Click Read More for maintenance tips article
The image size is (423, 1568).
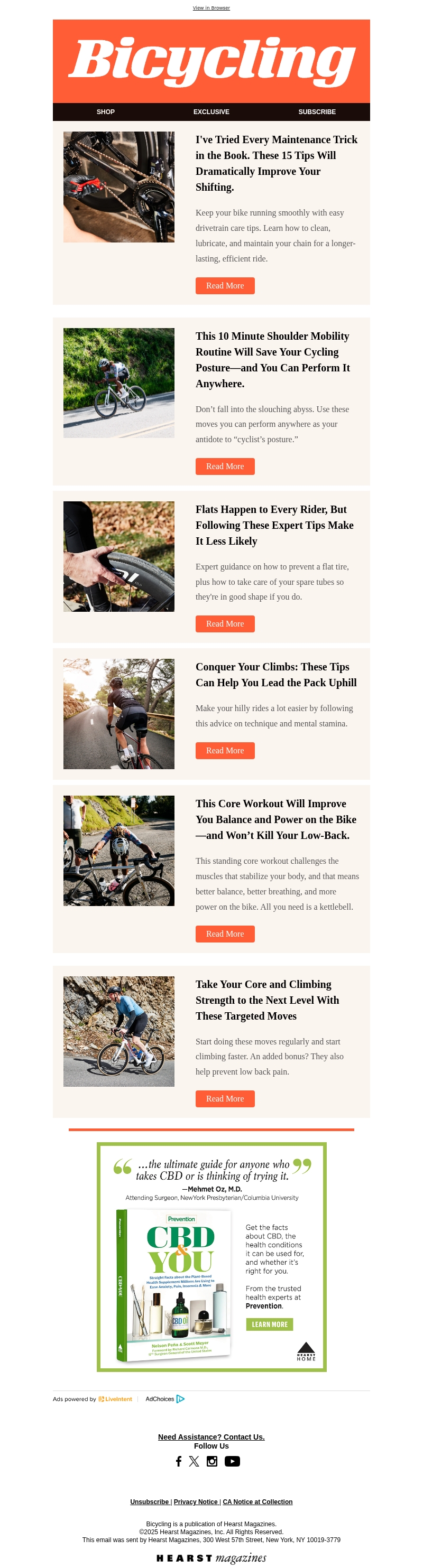point(225,285)
